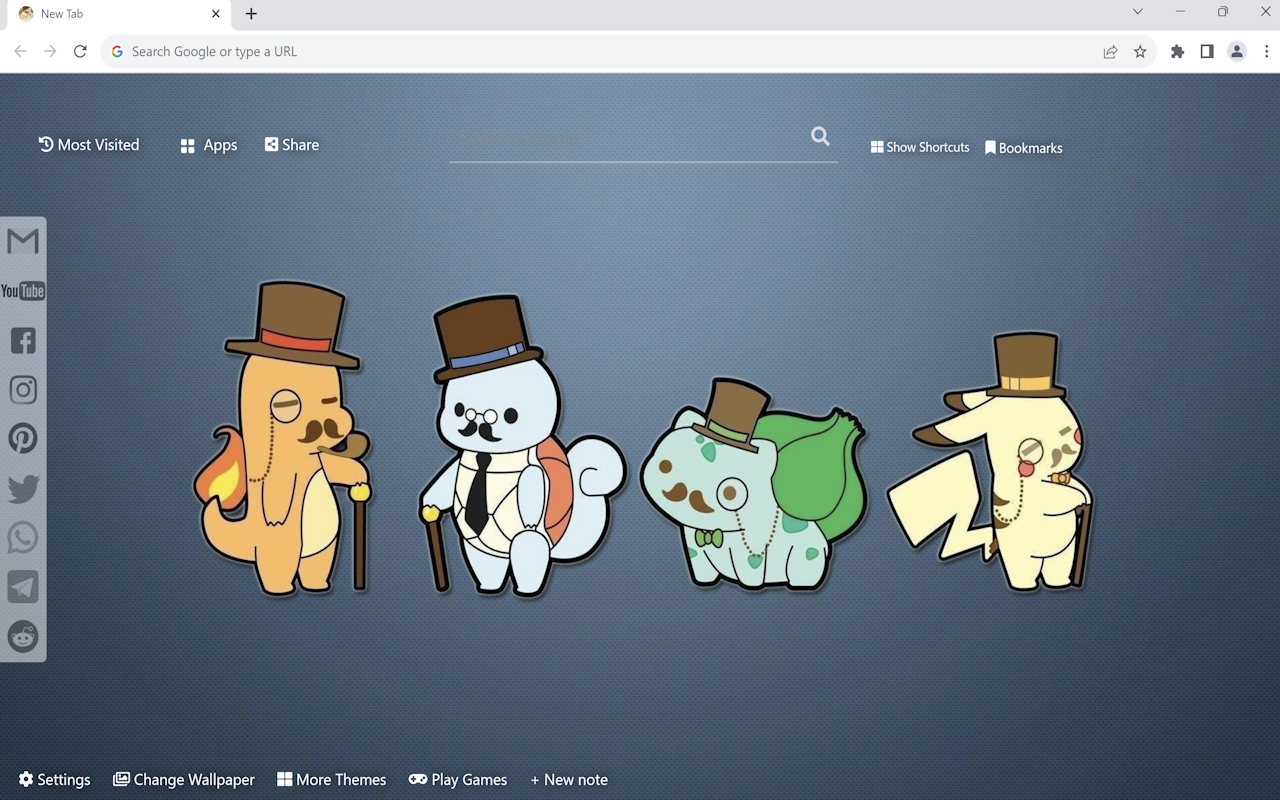Open Instagram sidebar shortcut
Viewport: 1280px width, 800px height.
[x=23, y=389]
